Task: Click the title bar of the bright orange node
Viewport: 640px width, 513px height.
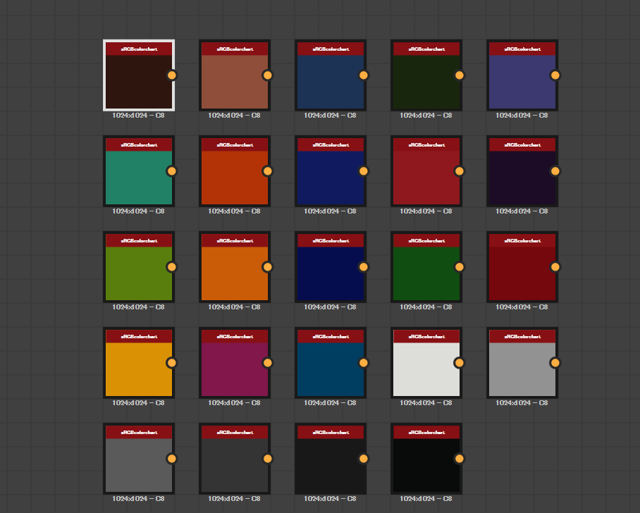Action: [x=234, y=240]
